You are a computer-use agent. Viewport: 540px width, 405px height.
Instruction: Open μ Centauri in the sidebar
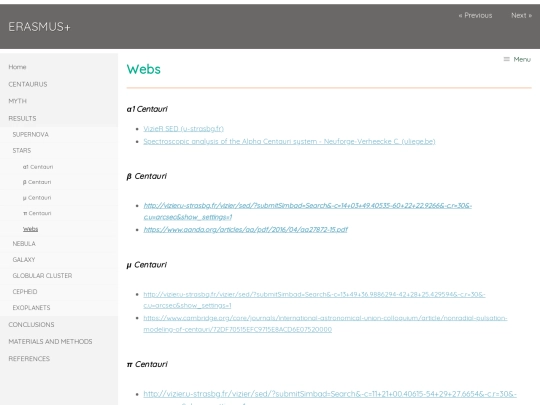(x=37, y=197)
